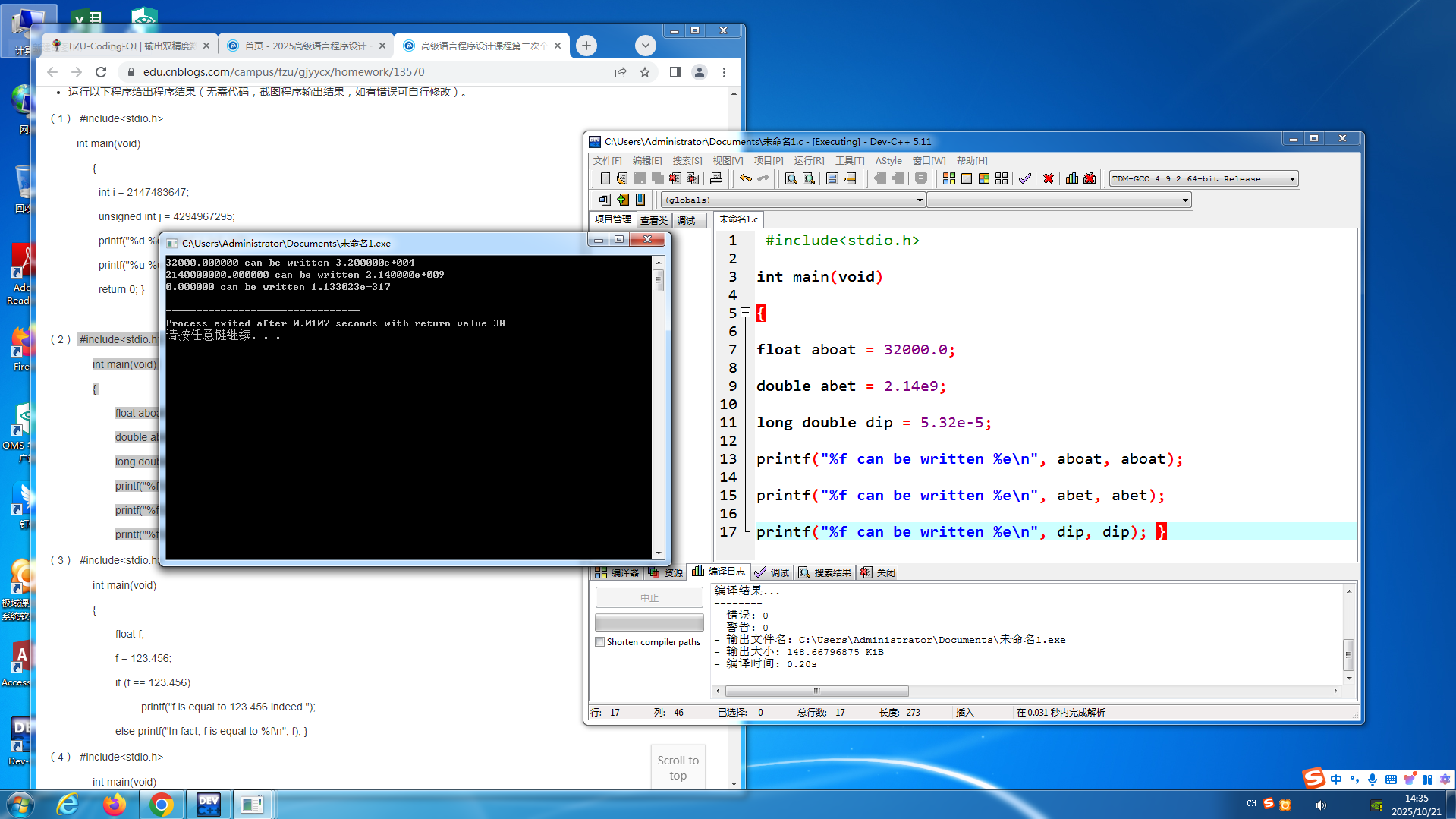Click the green insert icon below the toolbar

click(x=623, y=200)
